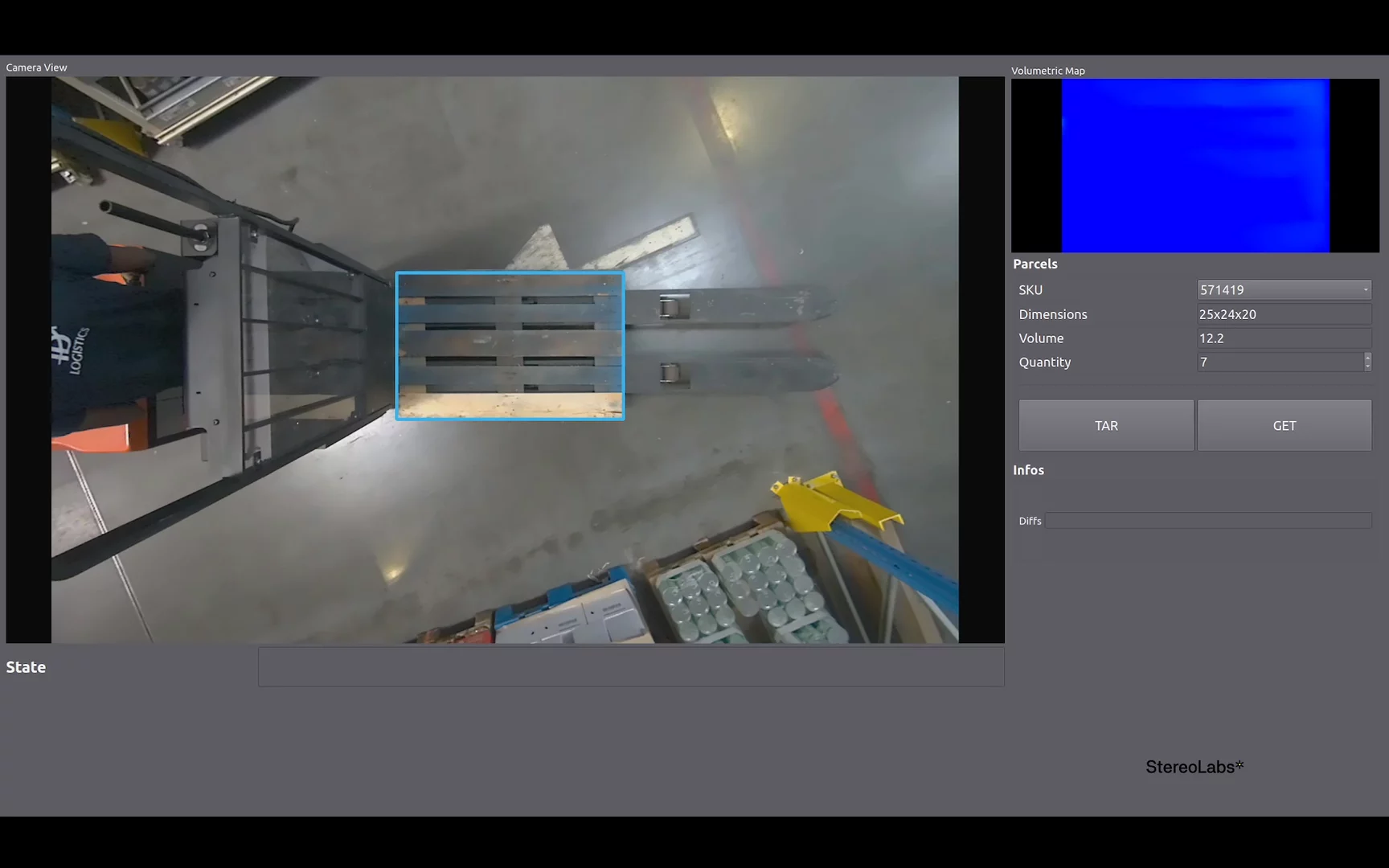Decrease Quantity with the down arrow
This screenshot has width=1389, height=868.
[1367, 366]
